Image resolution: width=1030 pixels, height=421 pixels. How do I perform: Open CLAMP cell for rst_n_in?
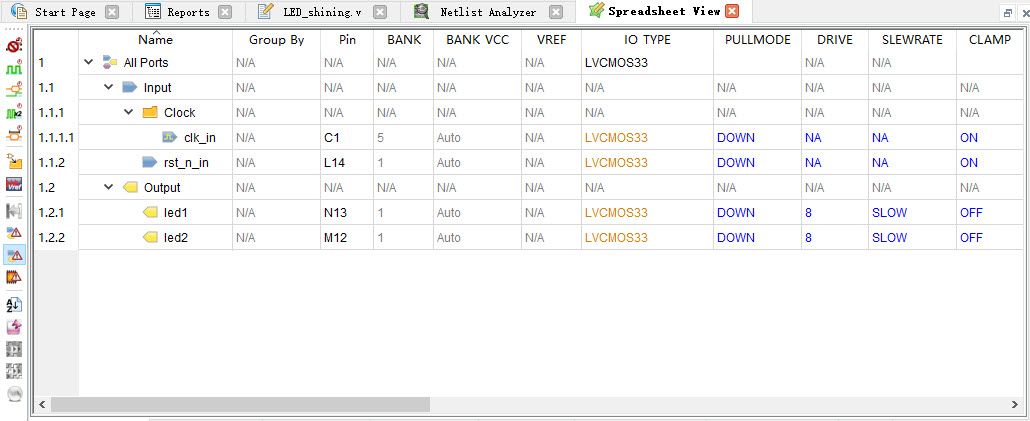click(990, 163)
